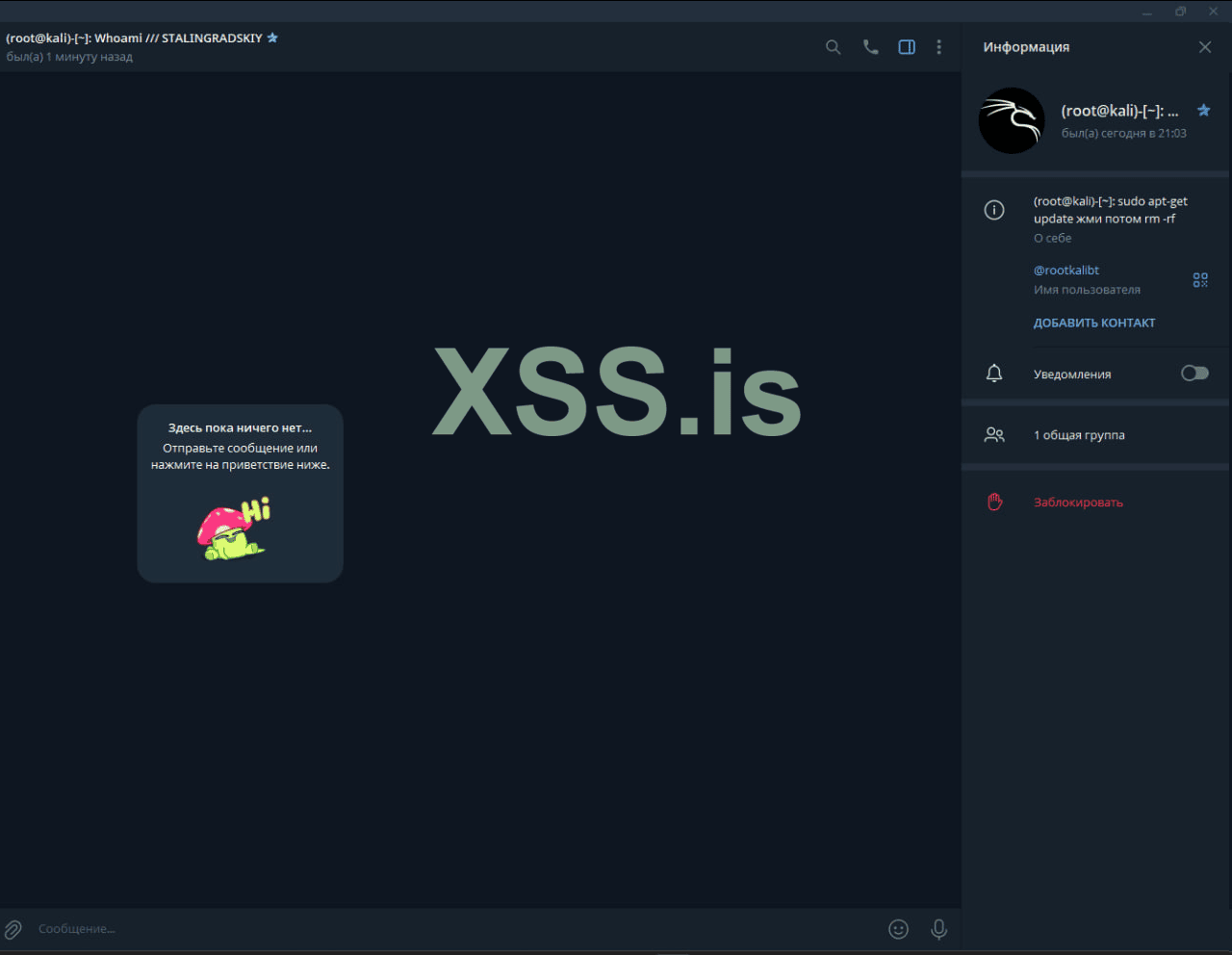Click the 'Информация' panel heading
This screenshot has width=1232, height=955.
click(1026, 47)
